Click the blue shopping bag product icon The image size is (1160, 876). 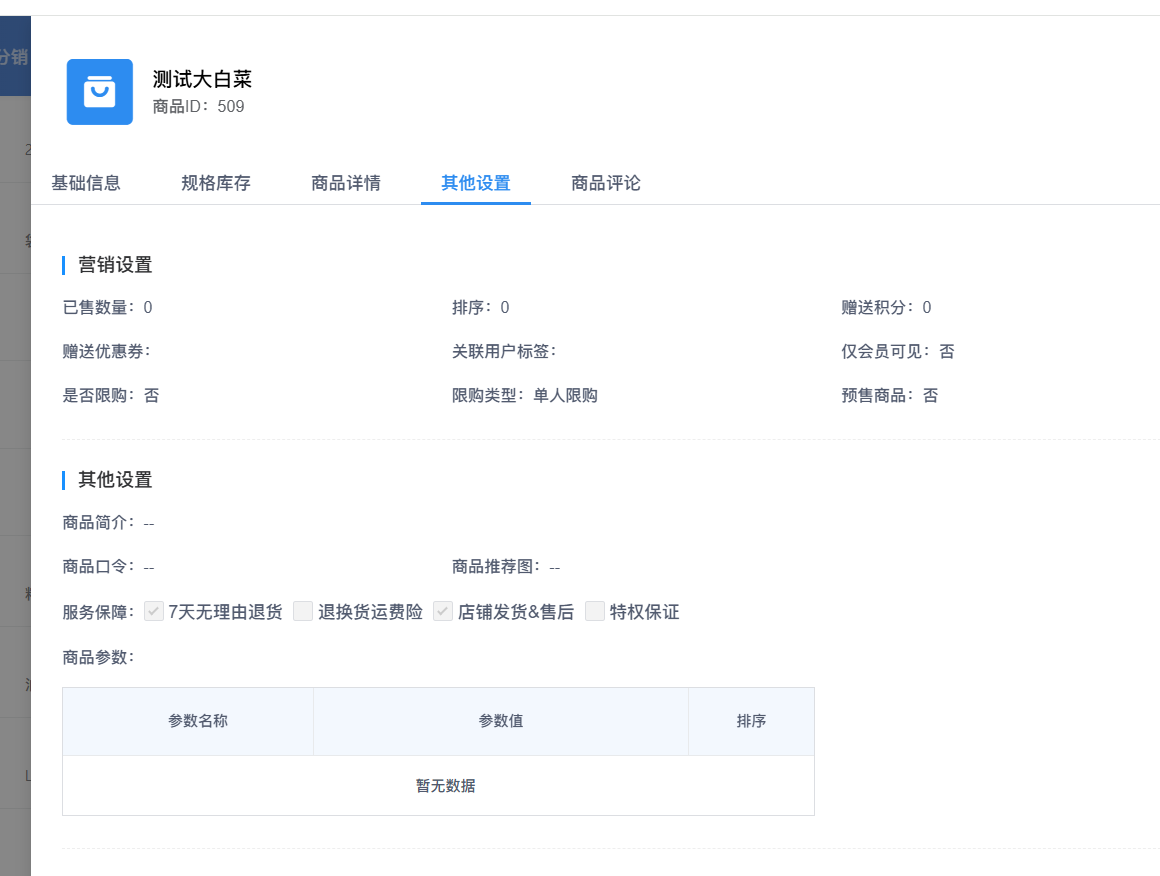pyautogui.click(x=99, y=92)
